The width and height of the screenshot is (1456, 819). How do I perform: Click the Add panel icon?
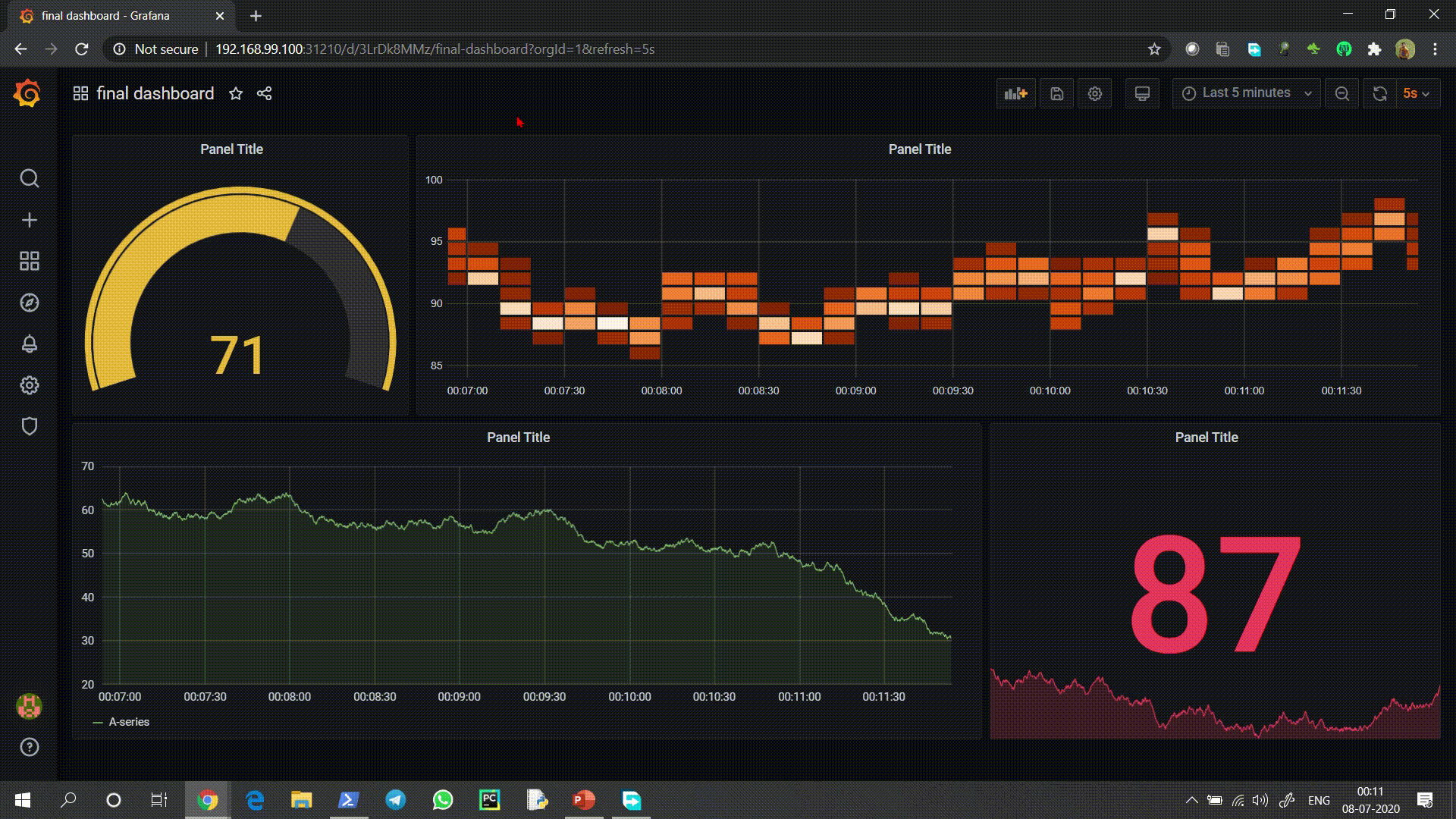1015,93
